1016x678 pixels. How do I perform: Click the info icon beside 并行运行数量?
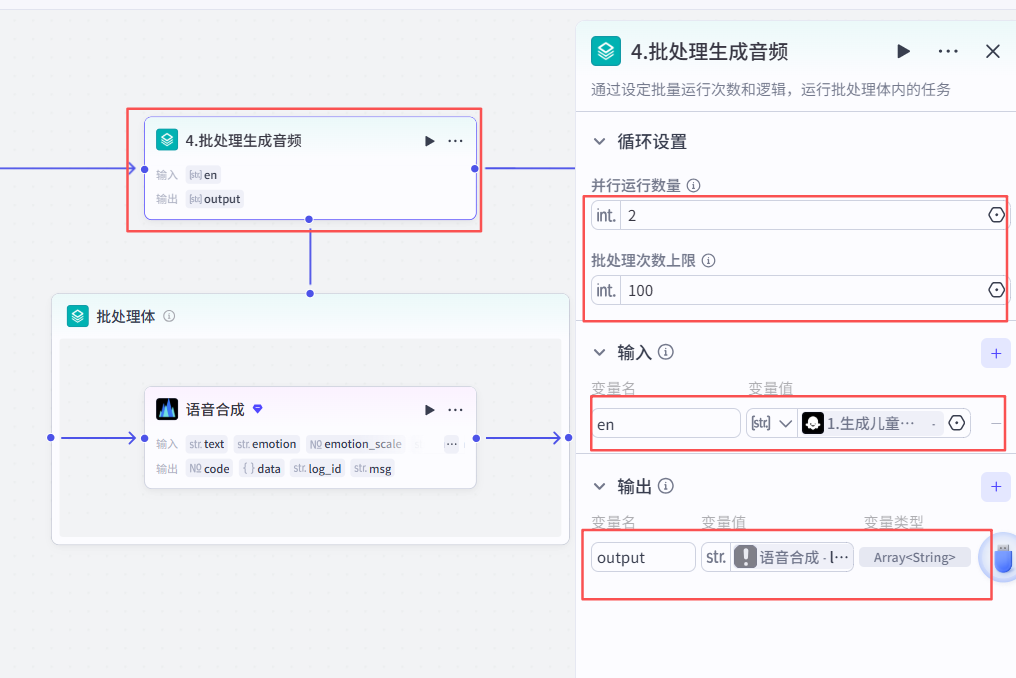point(692,185)
